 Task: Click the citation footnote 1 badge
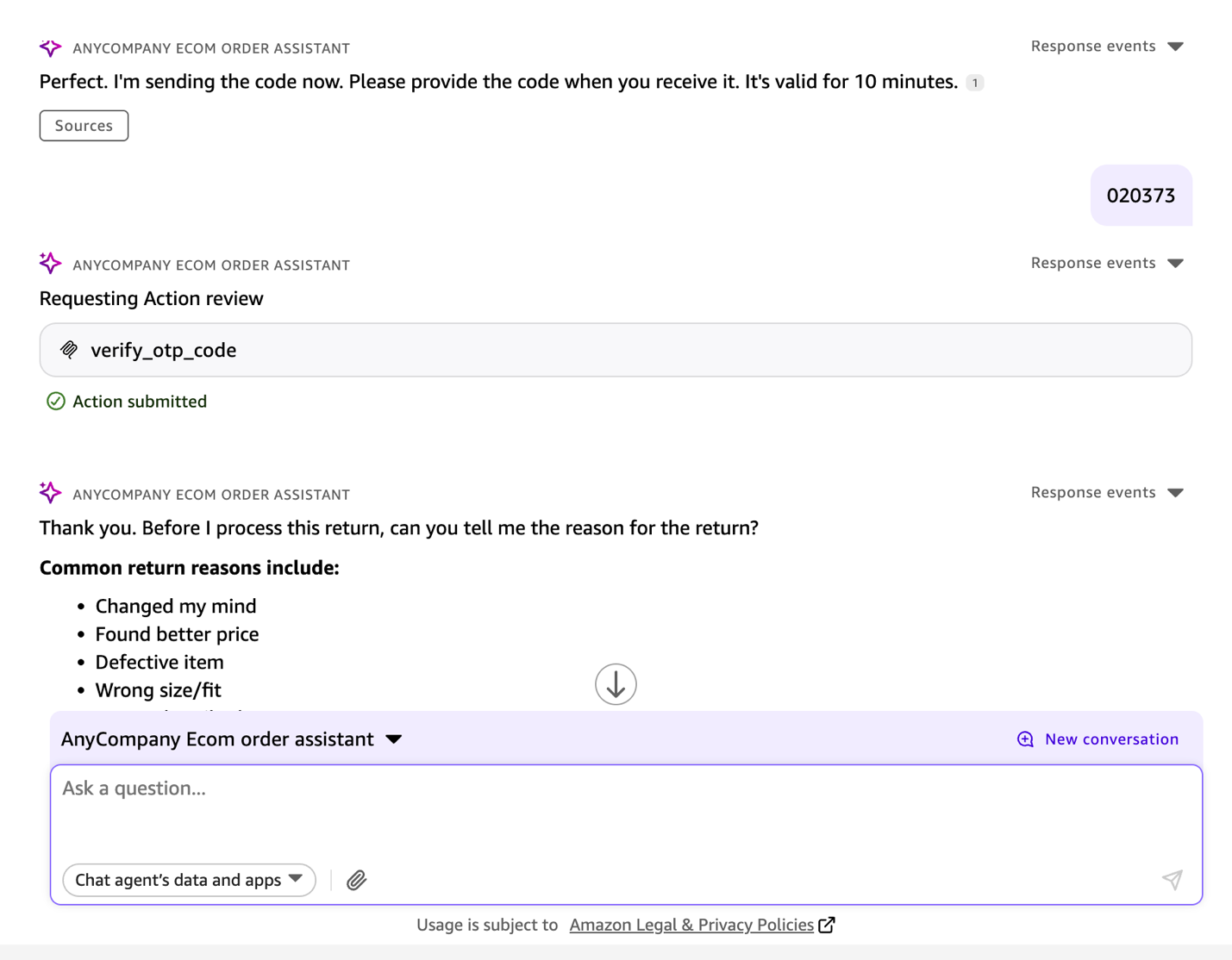(975, 83)
